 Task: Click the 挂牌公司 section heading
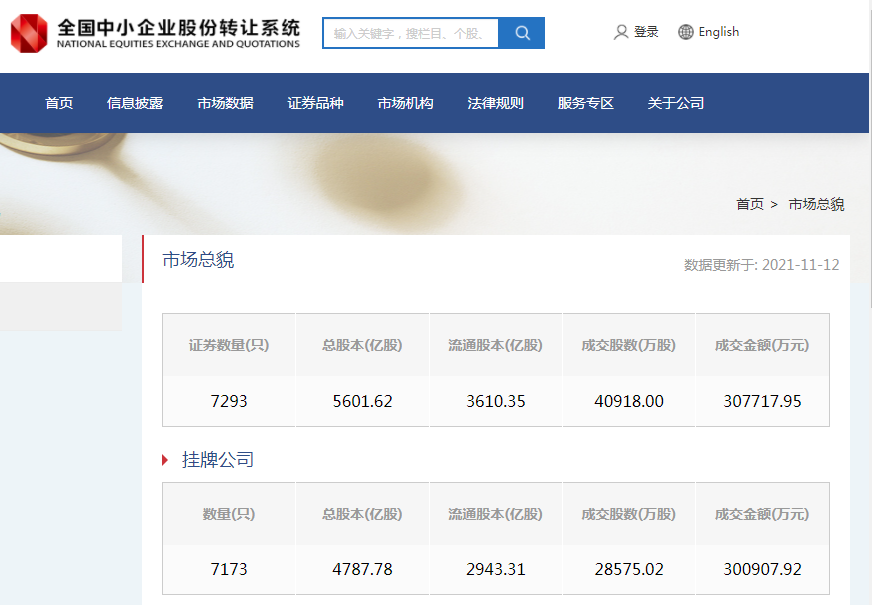click(x=218, y=460)
